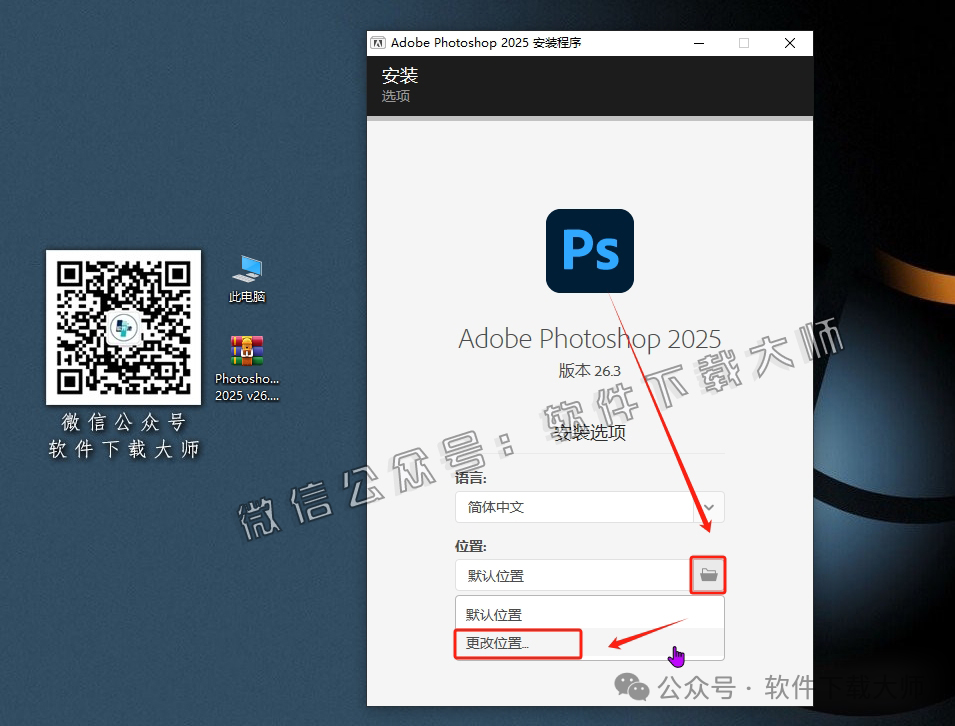Close the Adobe Photoshop 2025 installer
Viewport: 955px width, 726px height.
point(789,43)
